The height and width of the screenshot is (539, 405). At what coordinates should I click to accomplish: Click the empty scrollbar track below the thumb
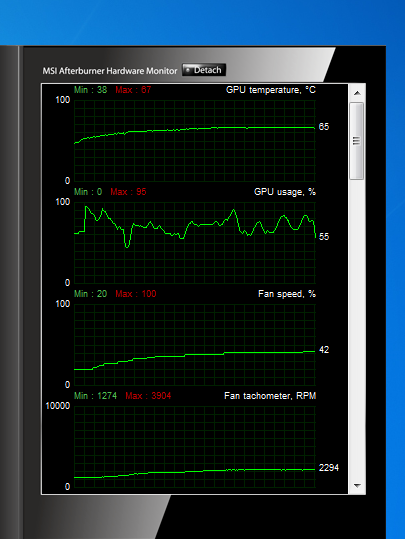click(357, 328)
